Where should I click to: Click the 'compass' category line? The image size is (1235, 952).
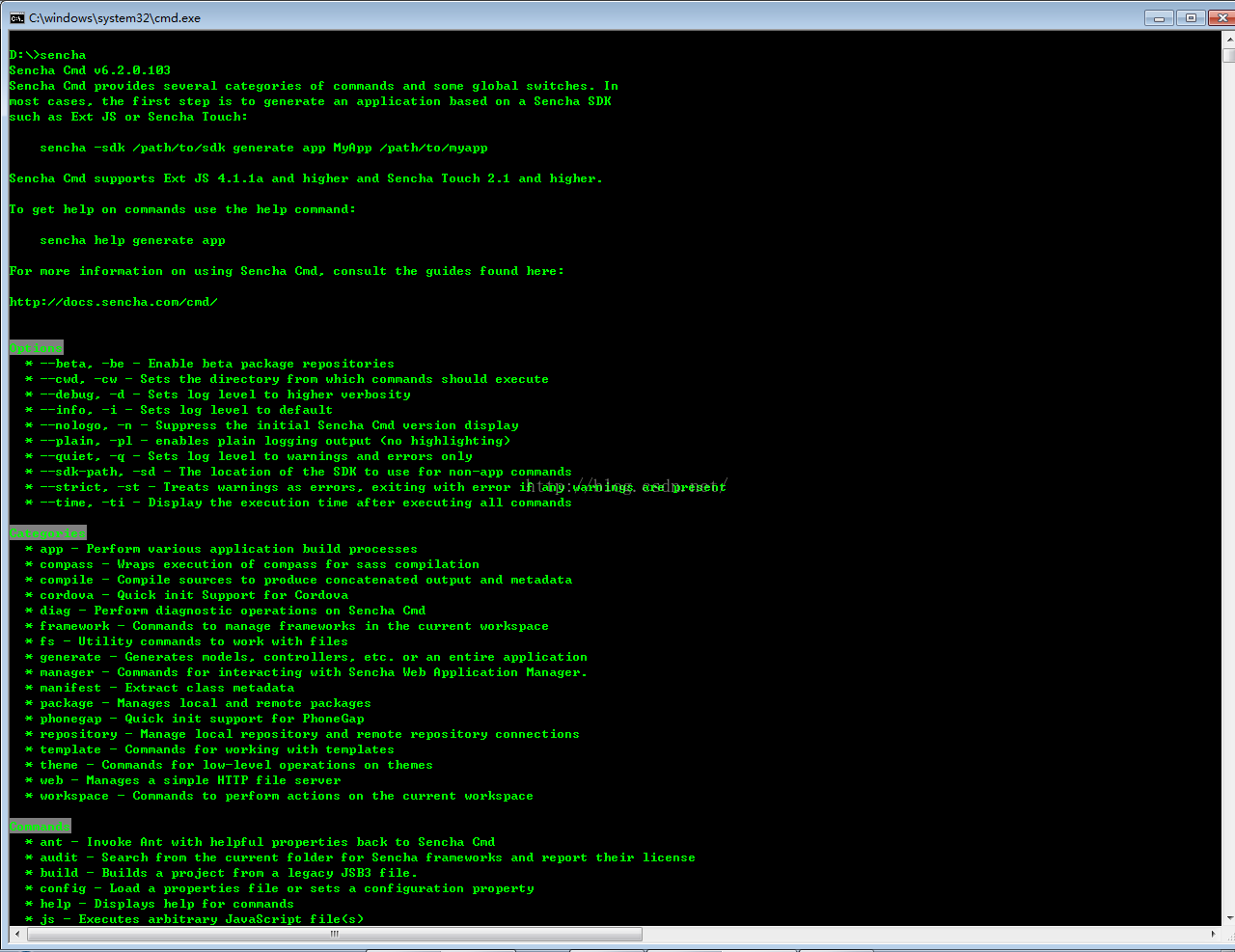tap(252, 564)
